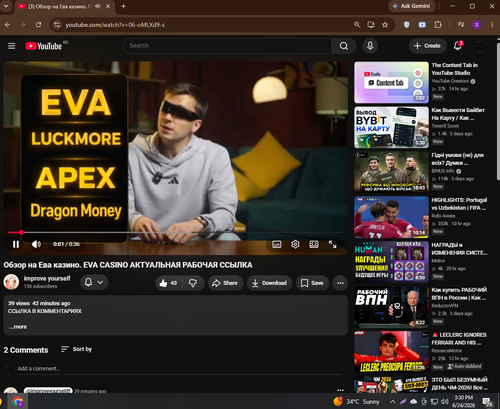Open the Leclerc ignores Ferrari video title
Viewport: 500px width, 409px height.
point(459,339)
